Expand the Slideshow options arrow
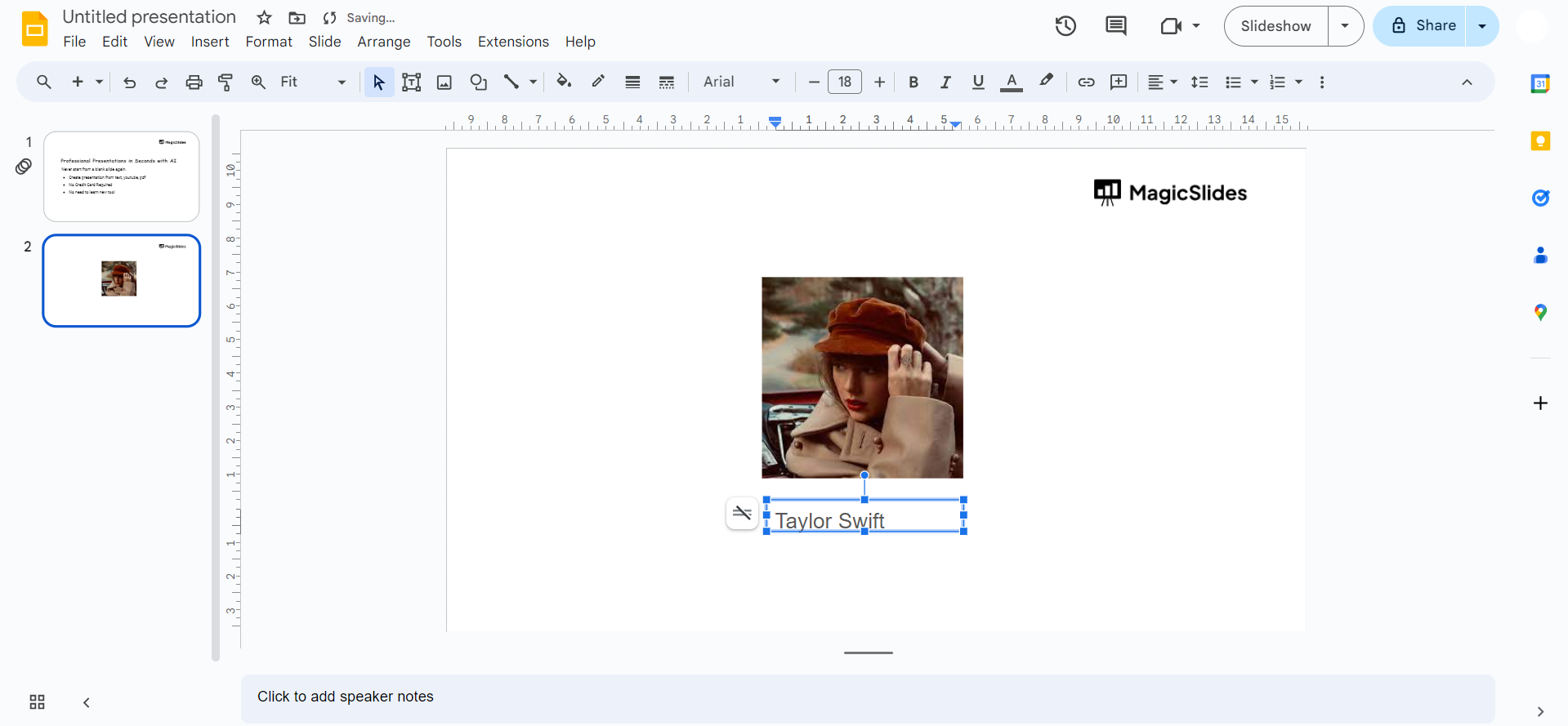1568x726 pixels. point(1345,26)
